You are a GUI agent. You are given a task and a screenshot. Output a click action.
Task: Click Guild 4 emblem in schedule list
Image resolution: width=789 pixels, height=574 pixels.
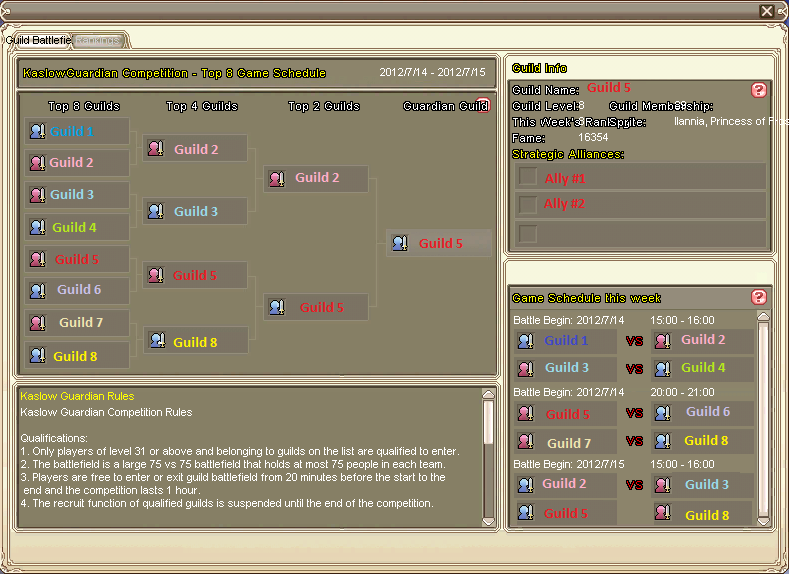pos(662,369)
